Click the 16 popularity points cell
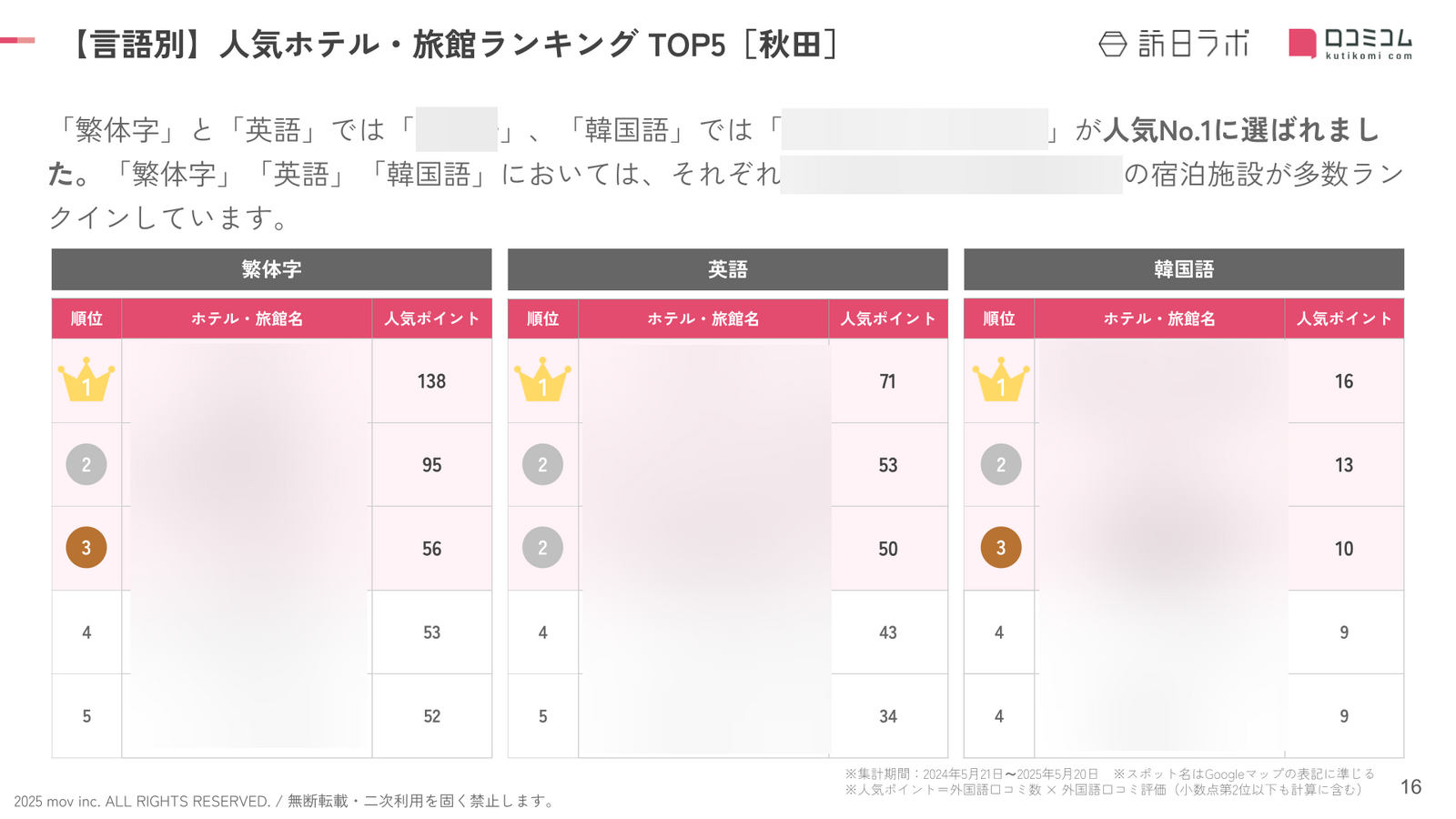The width and height of the screenshot is (1456, 819). coord(1344,381)
